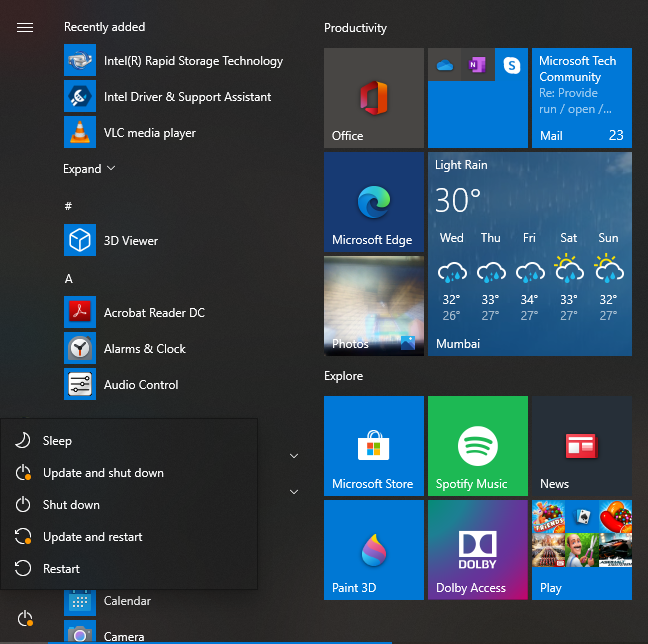Choose Sleep from the power menu
This screenshot has height=644, width=648.
[129, 441]
